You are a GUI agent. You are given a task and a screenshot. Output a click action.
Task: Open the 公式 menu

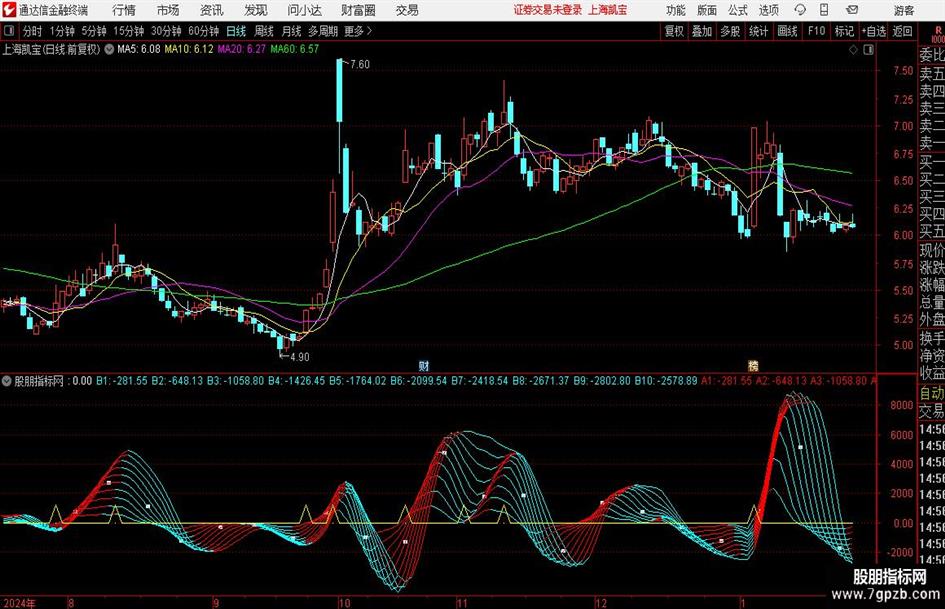click(x=738, y=10)
